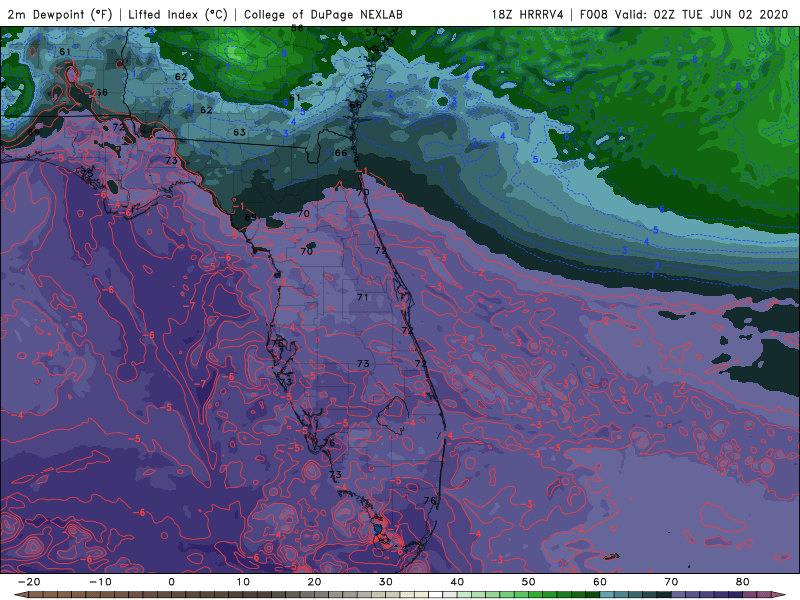Click the "College of DuPage NEXLAB" text
Image resolution: width=800 pixels, height=600 pixels.
[323, 14]
